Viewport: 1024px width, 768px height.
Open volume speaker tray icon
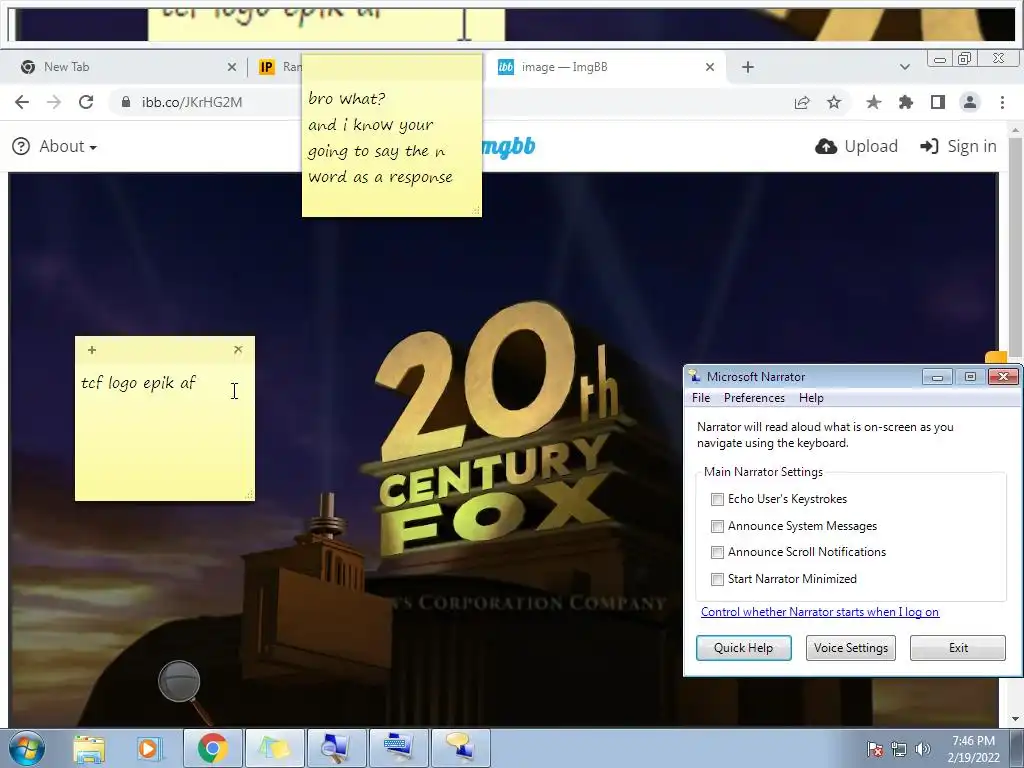click(x=923, y=749)
